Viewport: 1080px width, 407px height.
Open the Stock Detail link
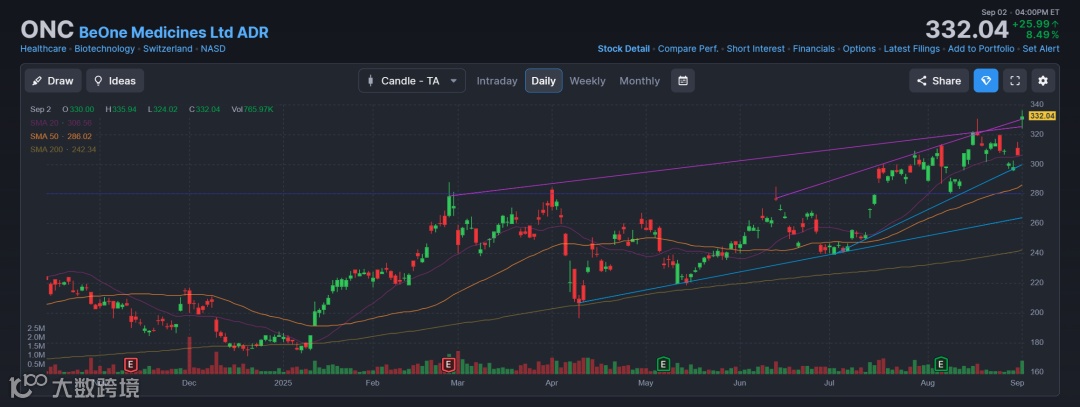click(623, 49)
